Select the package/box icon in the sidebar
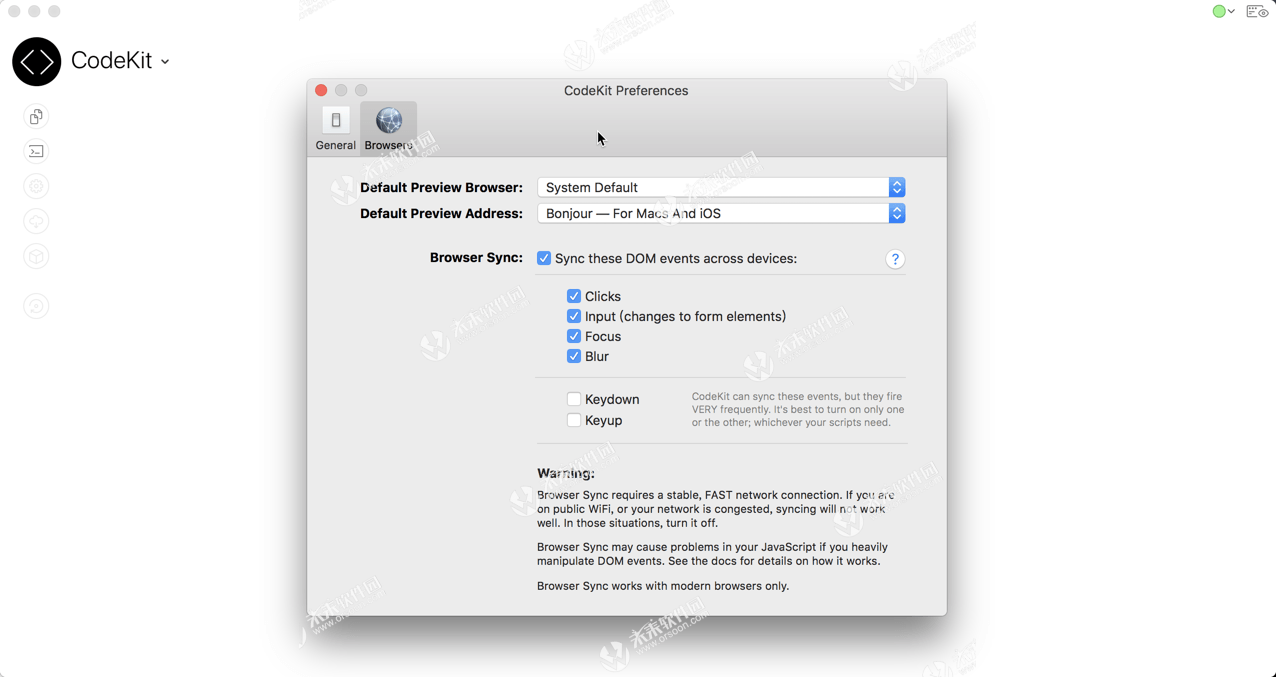 pyautogui.click(x=35, y=256)
